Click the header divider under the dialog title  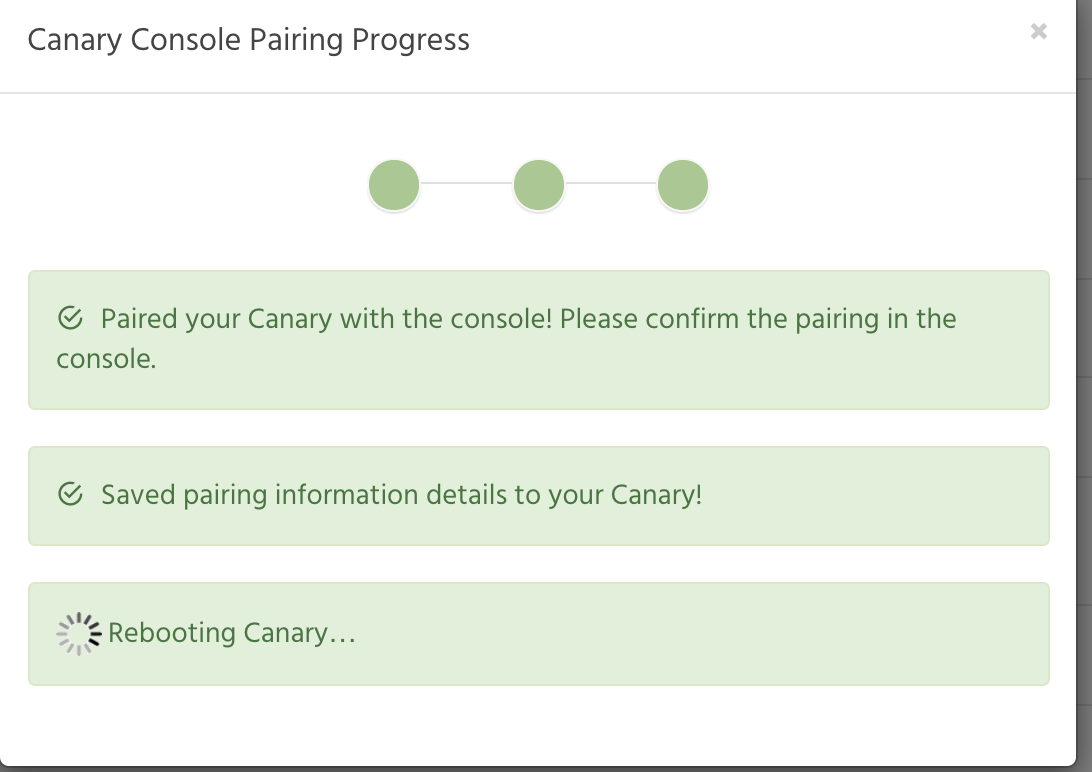pos(538,93)
